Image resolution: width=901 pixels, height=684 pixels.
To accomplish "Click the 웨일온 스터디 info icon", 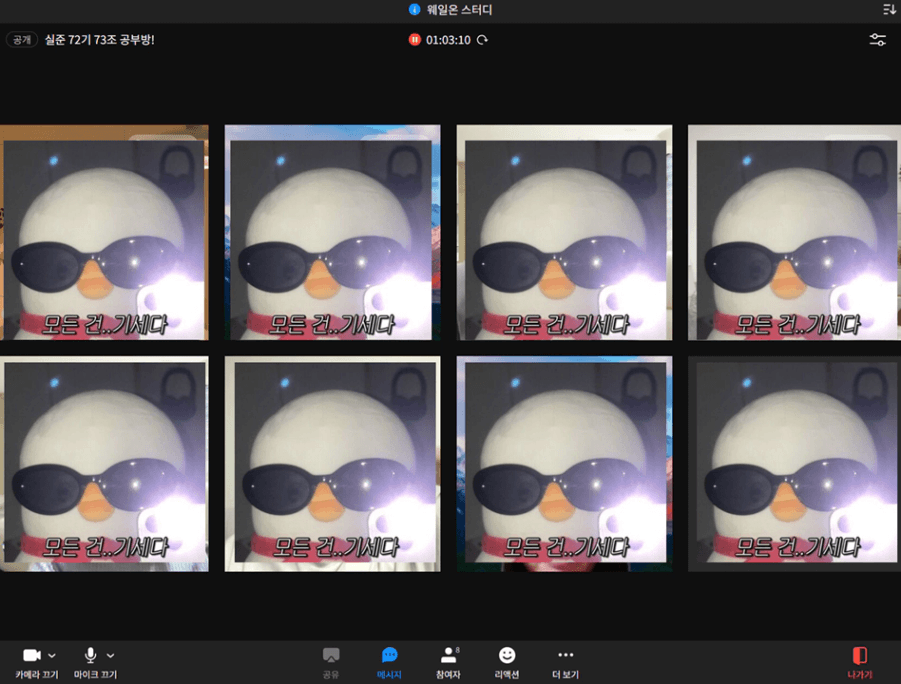I will 414,9.
